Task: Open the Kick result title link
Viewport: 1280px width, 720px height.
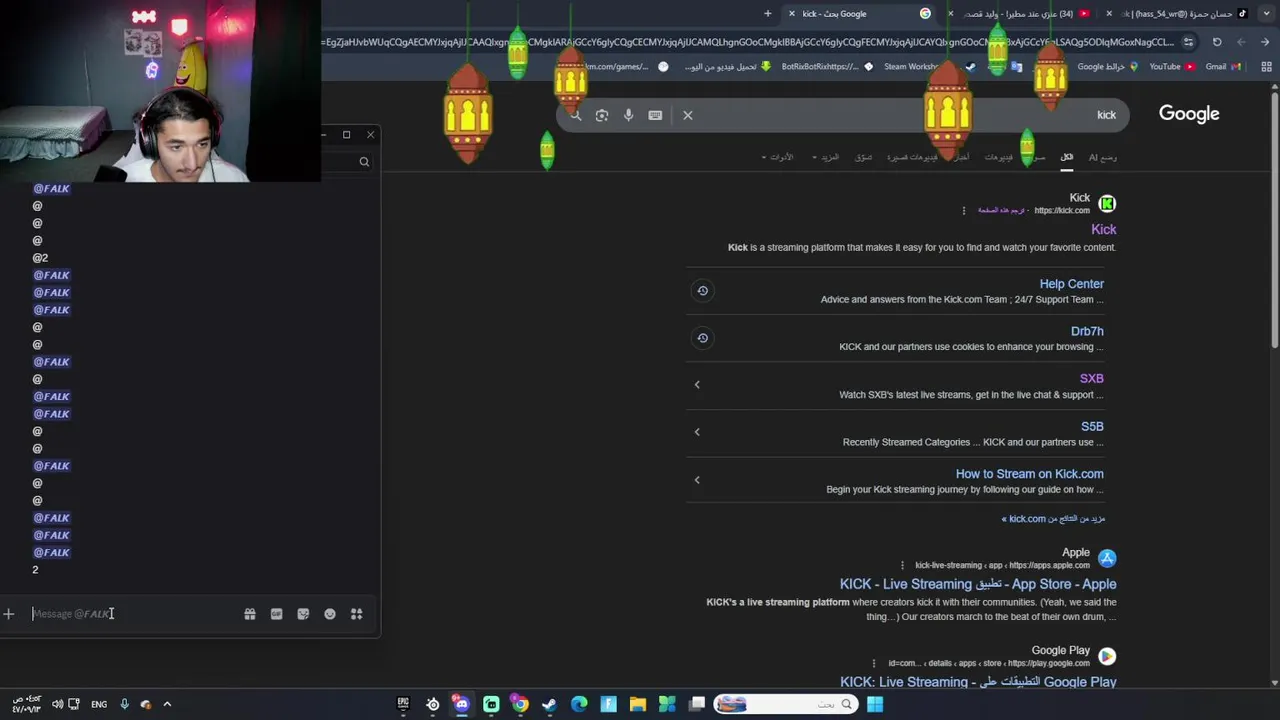Action: click(x=1103, y=230)
